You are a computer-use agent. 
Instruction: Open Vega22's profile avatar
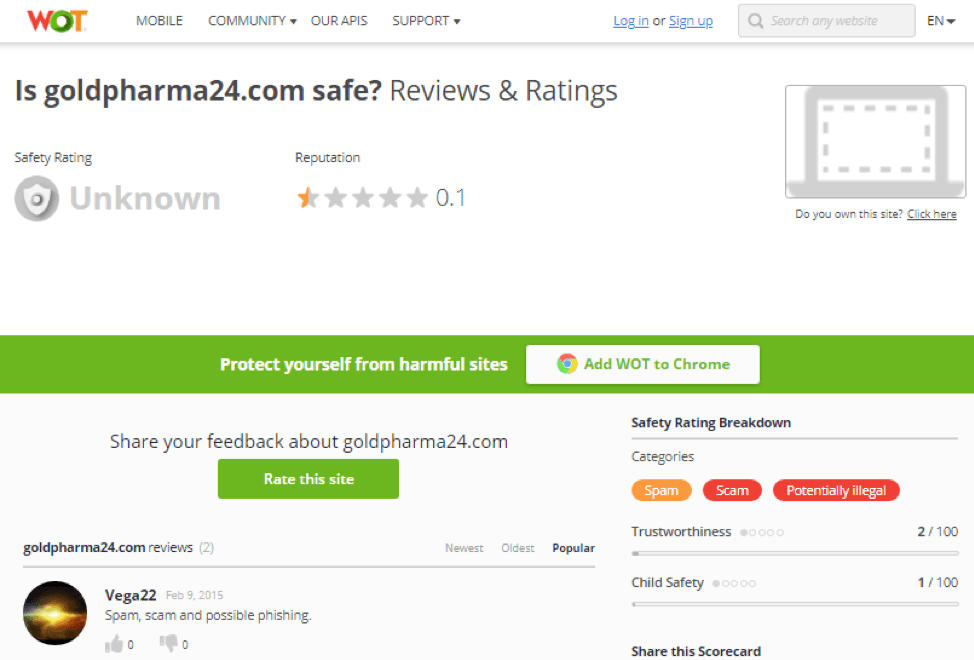pyautogui.click(x=55, y=613)
